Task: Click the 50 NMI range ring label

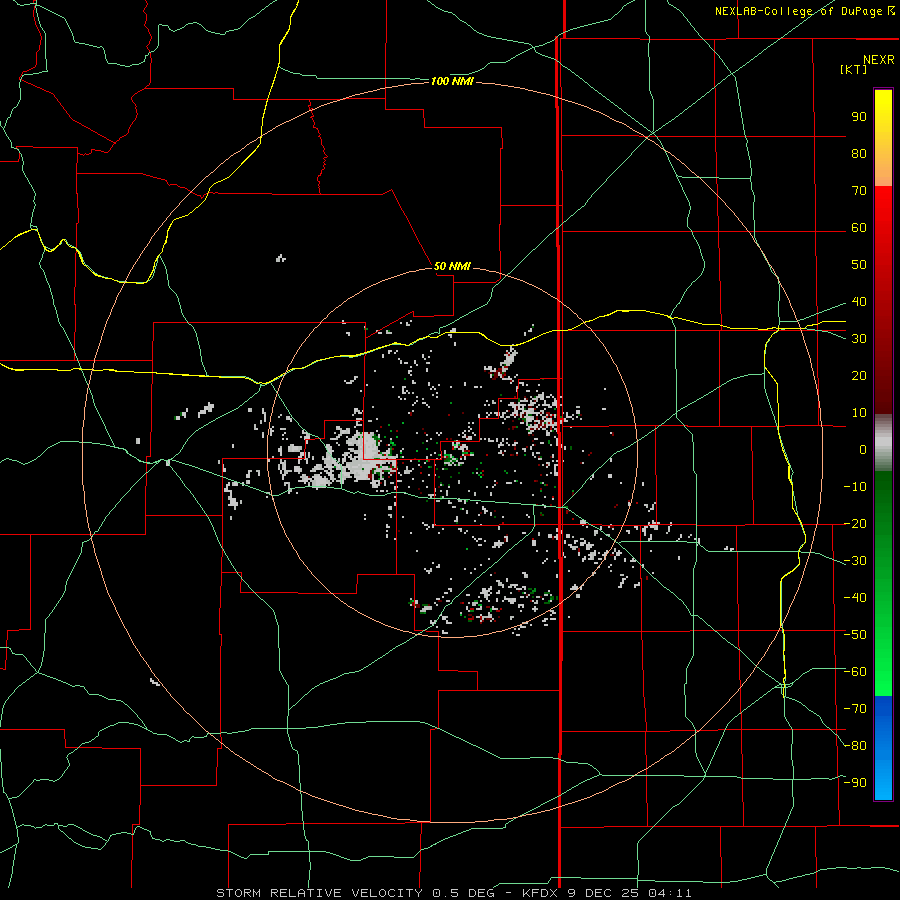Action: (452, 266)
